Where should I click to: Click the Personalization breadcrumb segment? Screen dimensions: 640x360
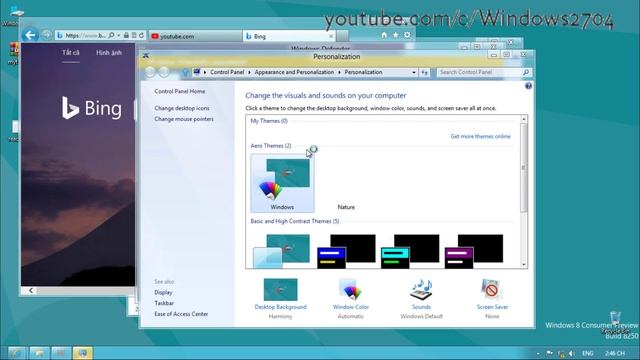coord(363,72)
